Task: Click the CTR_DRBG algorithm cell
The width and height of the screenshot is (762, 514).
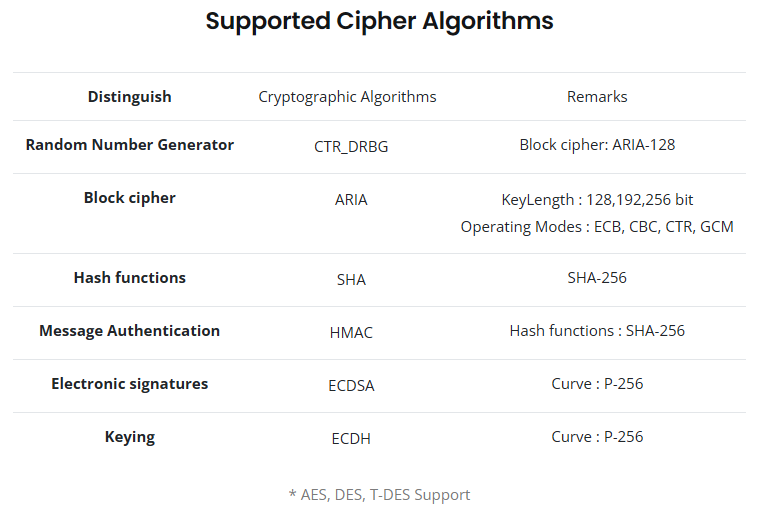Action: click(x=351, y=147)
